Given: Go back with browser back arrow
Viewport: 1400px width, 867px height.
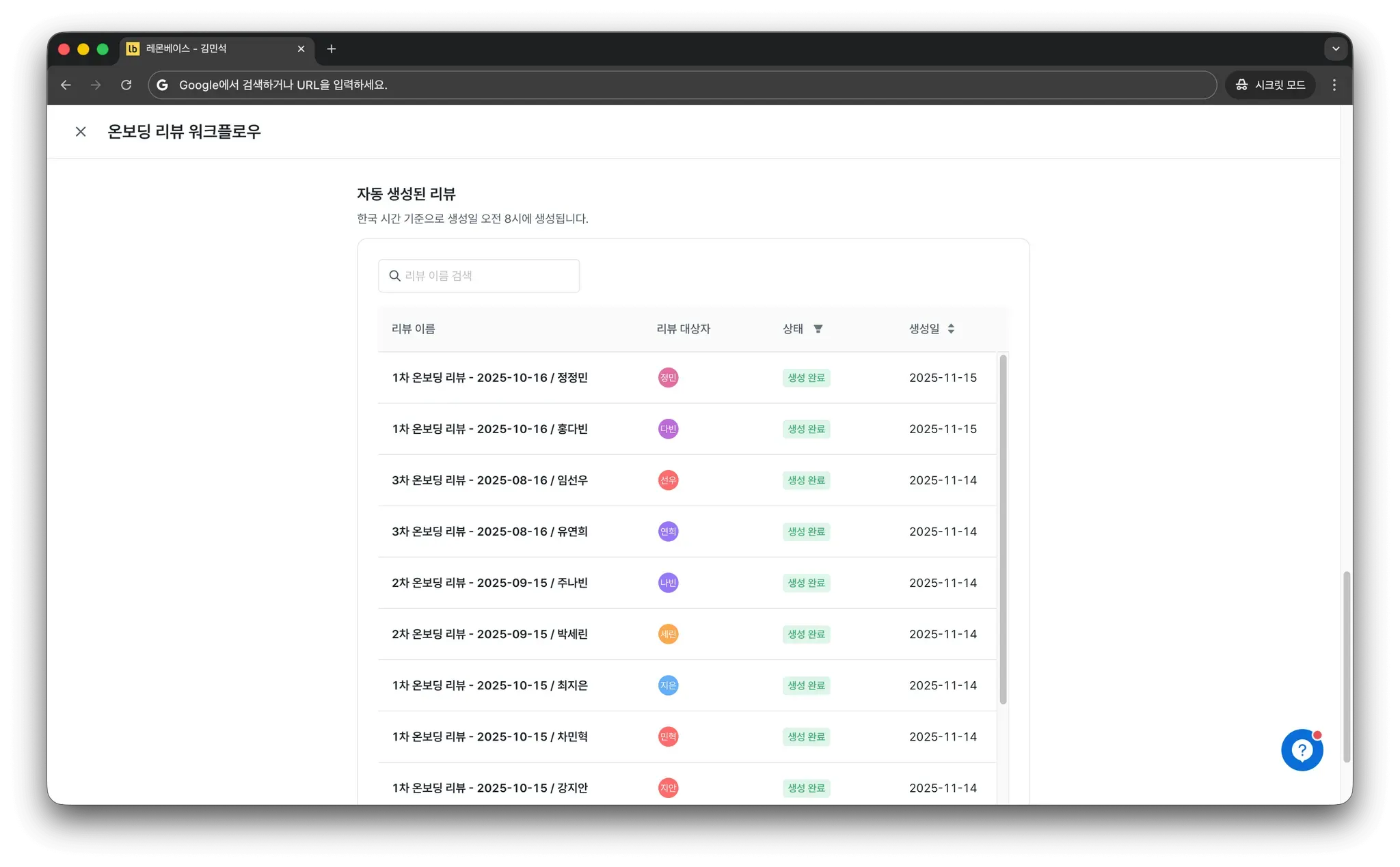Looking at the screenshot, I should [x=66, y=85].
